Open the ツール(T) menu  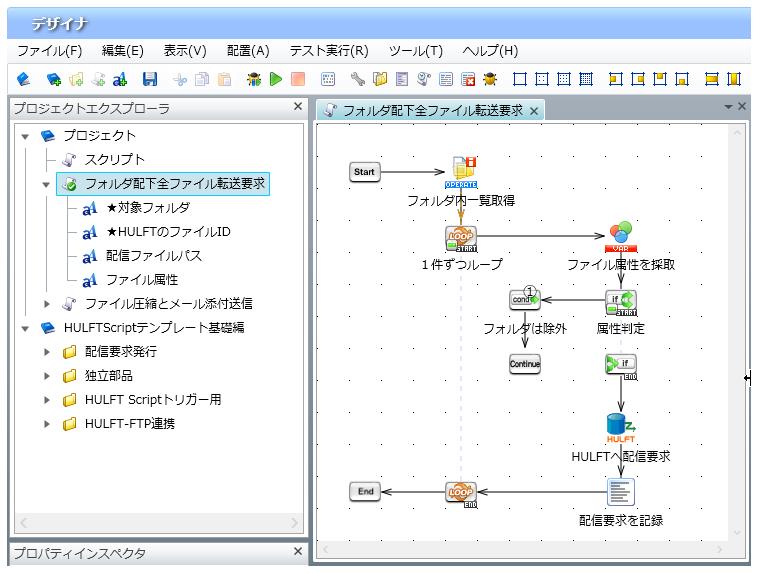416,51
